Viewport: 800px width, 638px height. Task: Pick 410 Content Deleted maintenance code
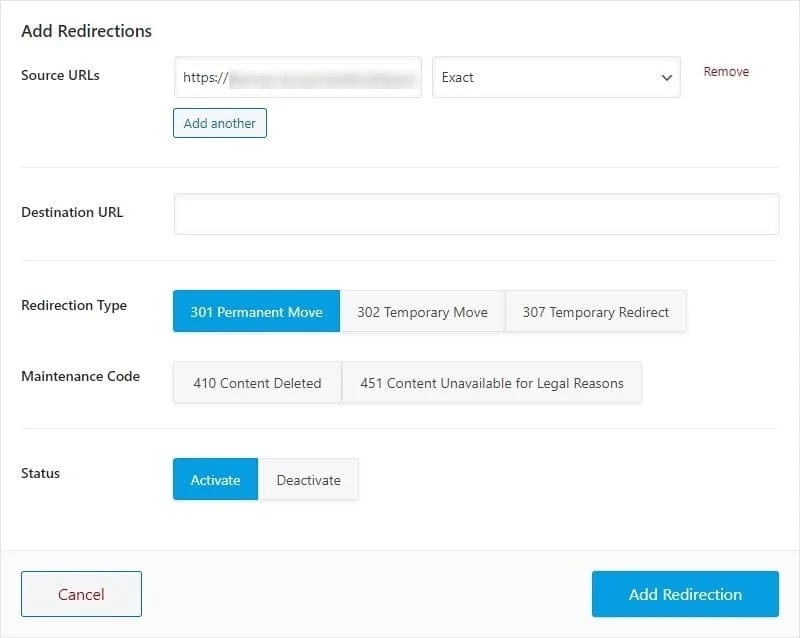(x=257, y=382)
